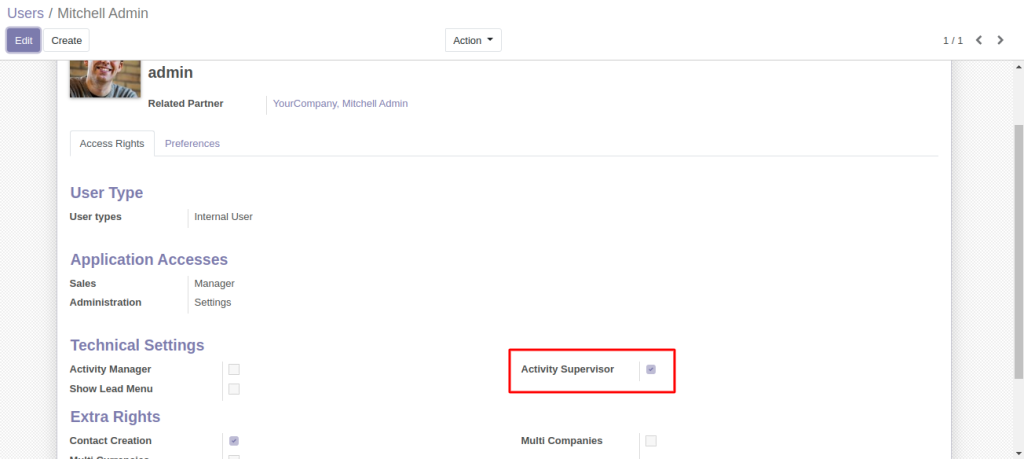Screen dimensions: 1024x459
Task: Click the 'User Type' heading
Action: pos(106,193)
